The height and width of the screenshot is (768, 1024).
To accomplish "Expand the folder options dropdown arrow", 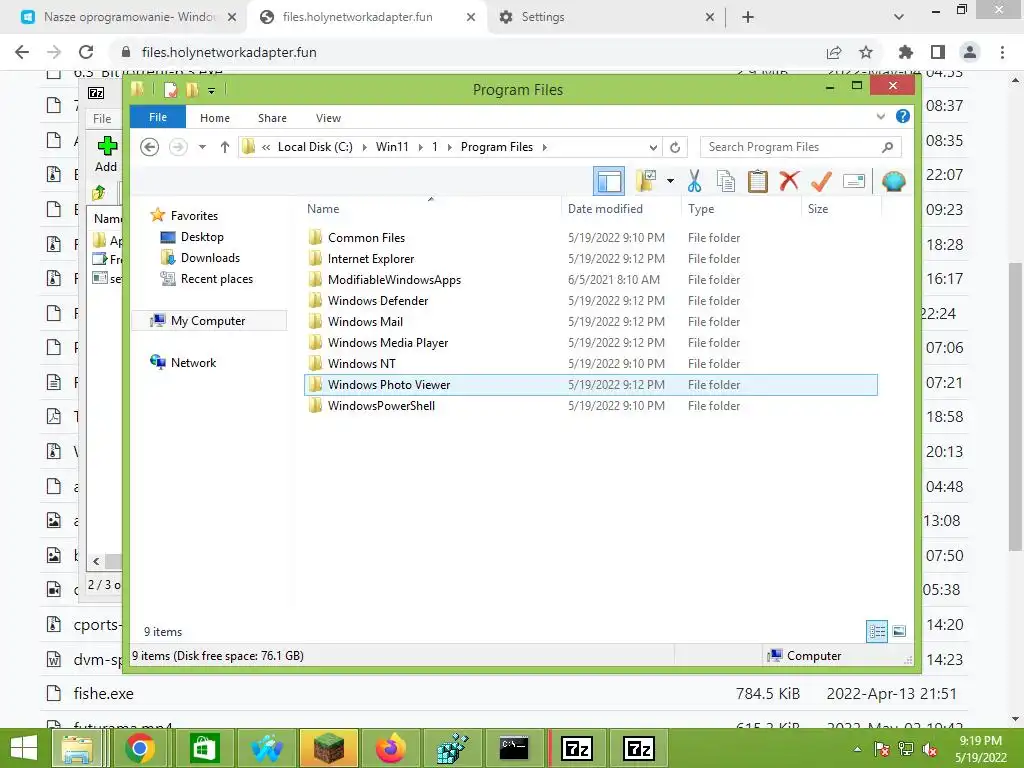I will [670, 181].
